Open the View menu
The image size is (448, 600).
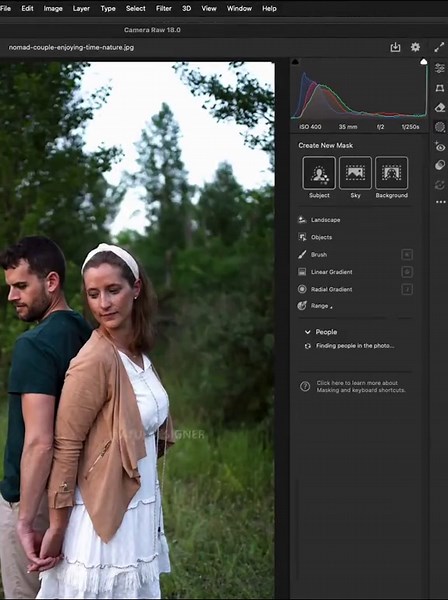tap(209, 8)
